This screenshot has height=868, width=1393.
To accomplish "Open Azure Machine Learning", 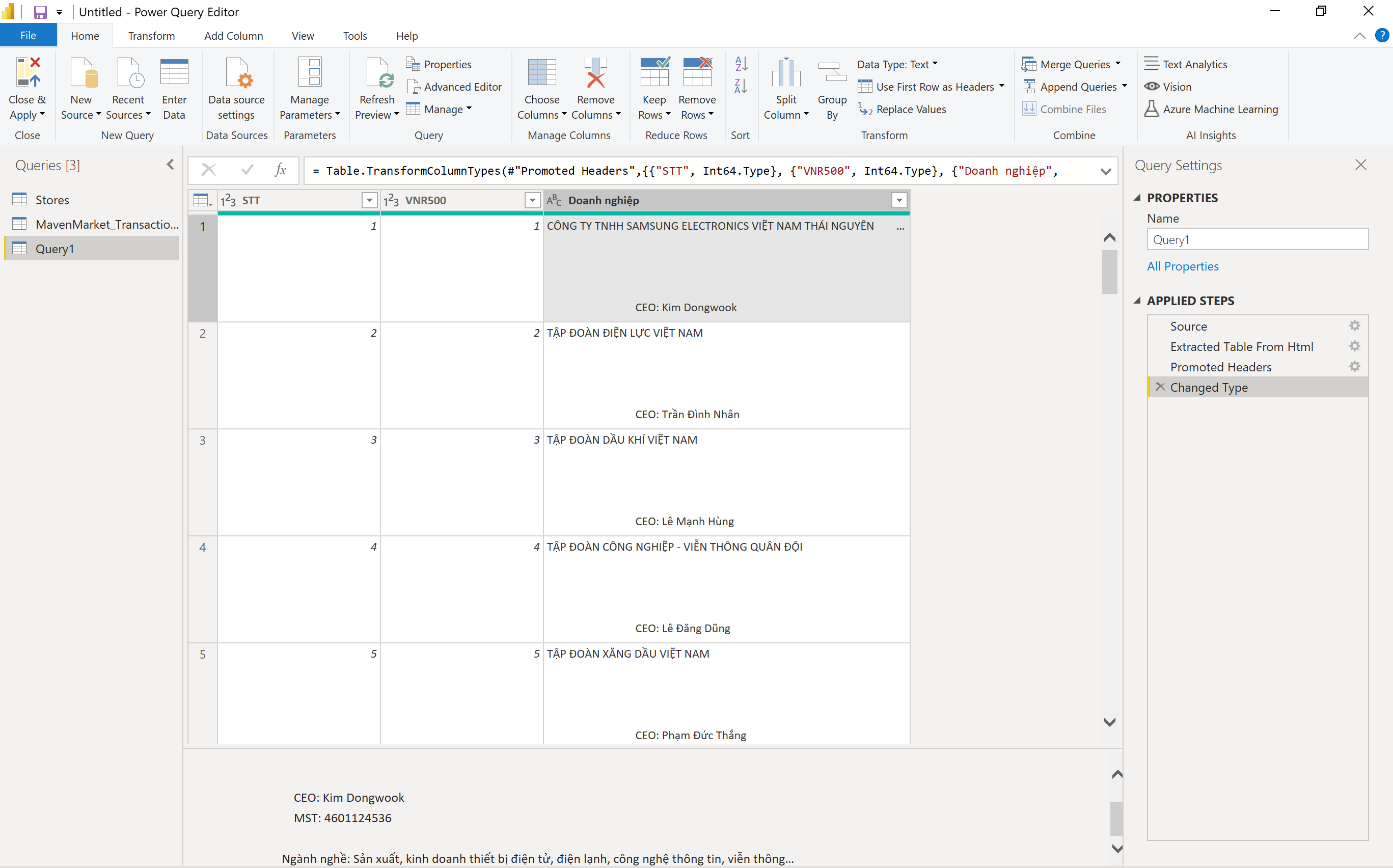I will point(1211,109).
